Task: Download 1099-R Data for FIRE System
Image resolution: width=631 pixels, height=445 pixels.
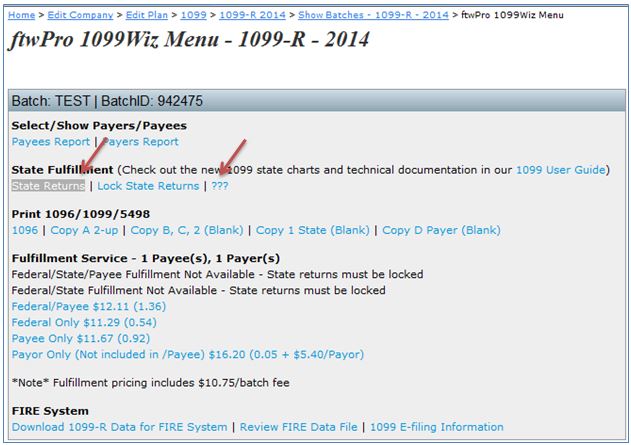Action: click(120, 427)
